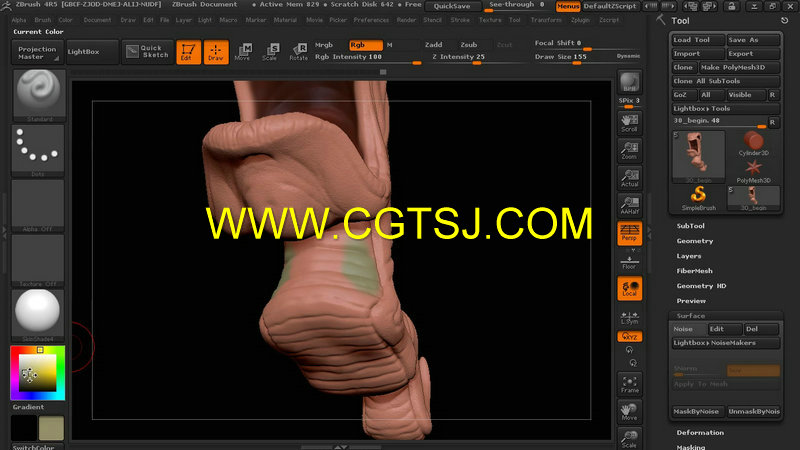Open the Brush menu
This screenshot has height=450, width=800.
[x=43, y=20]
